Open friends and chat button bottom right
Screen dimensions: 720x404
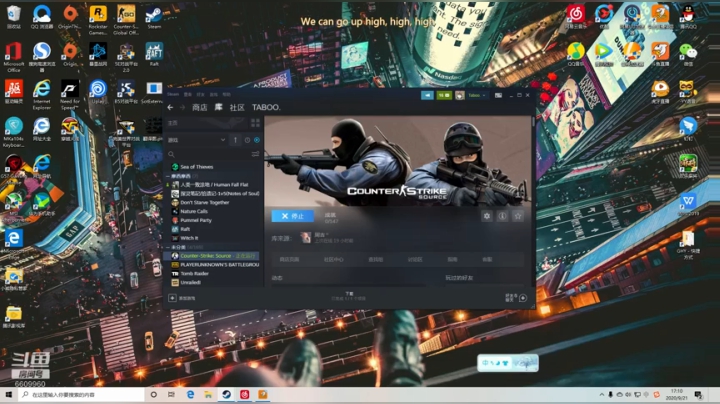(516, 298)
